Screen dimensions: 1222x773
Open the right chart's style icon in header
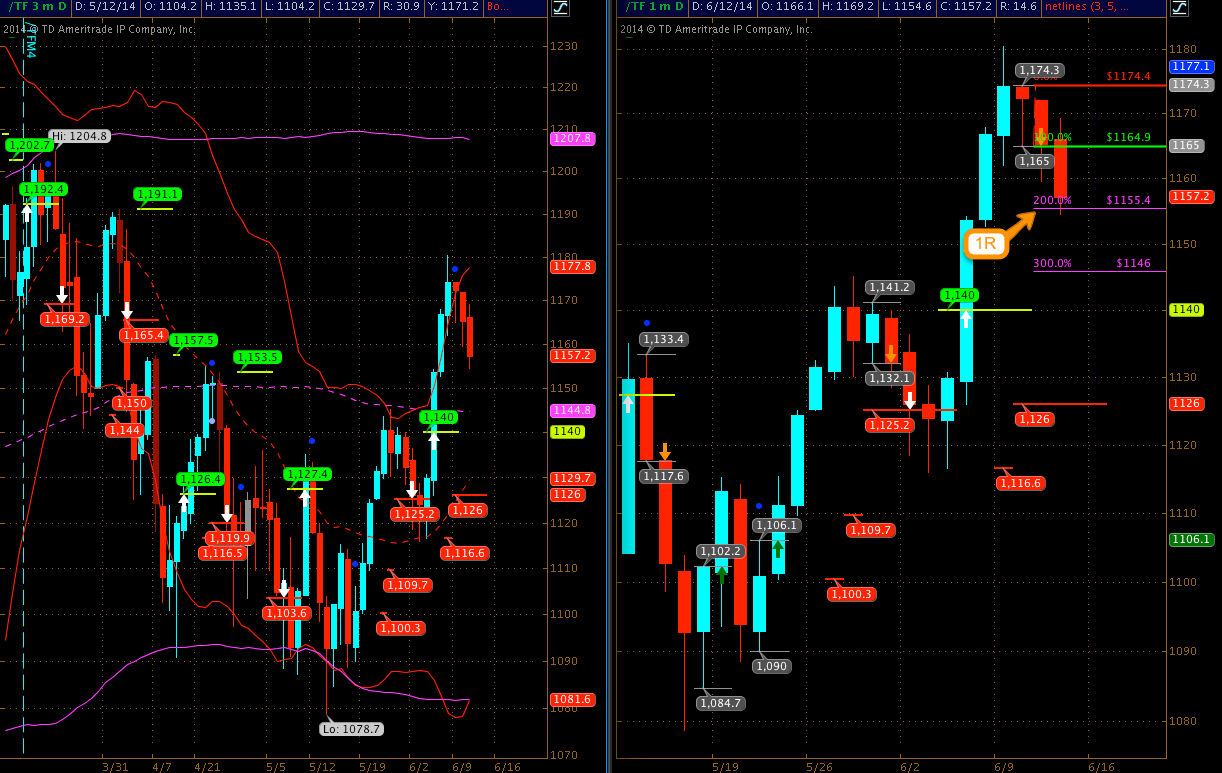coord(1179,7)
